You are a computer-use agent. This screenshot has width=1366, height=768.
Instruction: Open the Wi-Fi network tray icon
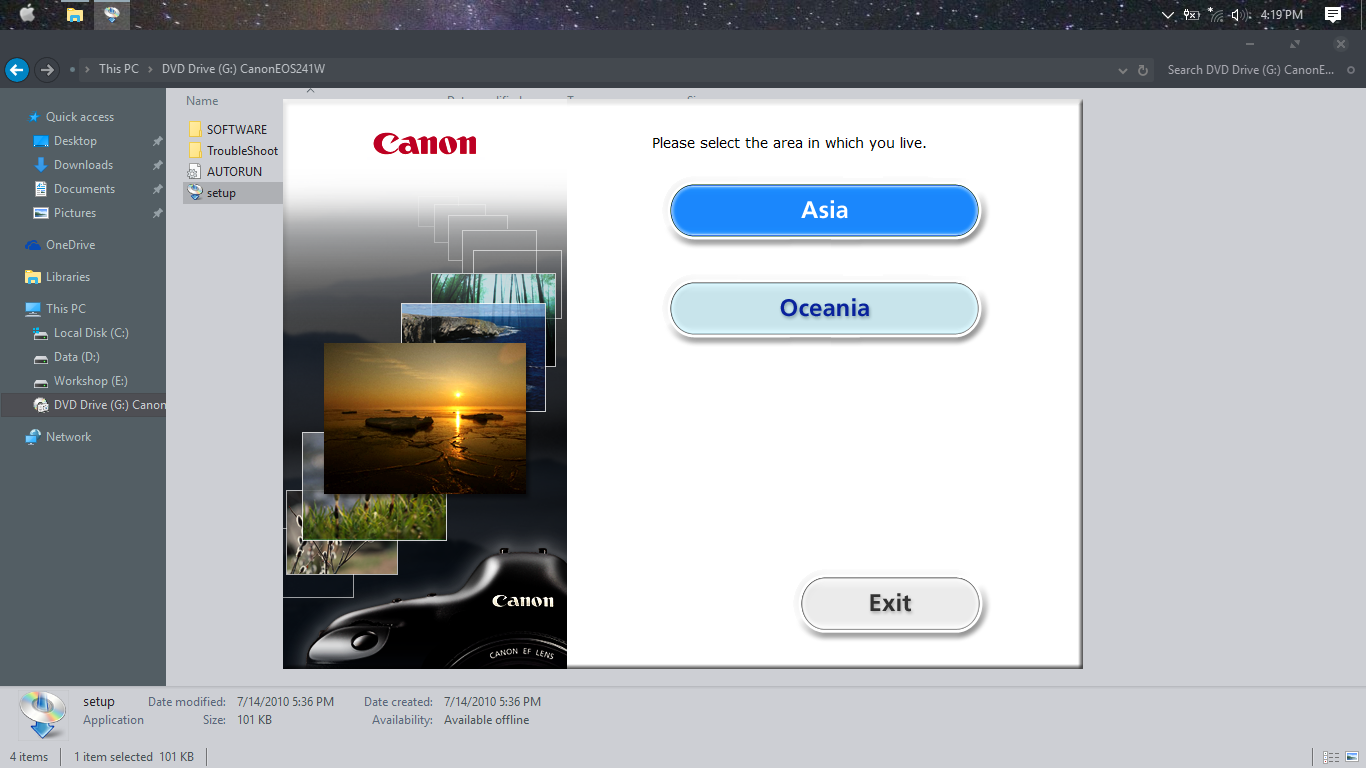point(1215,14)
